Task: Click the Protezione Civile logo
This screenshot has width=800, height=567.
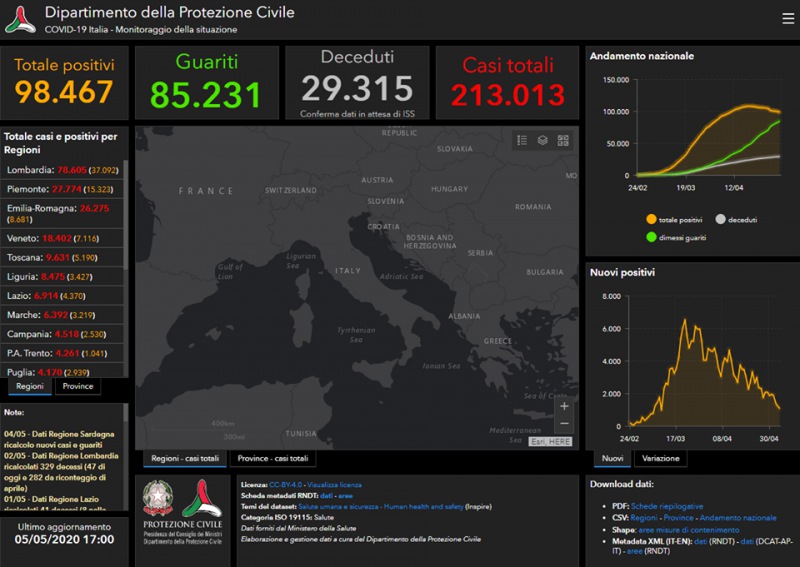Action: [x=203, y=497]
